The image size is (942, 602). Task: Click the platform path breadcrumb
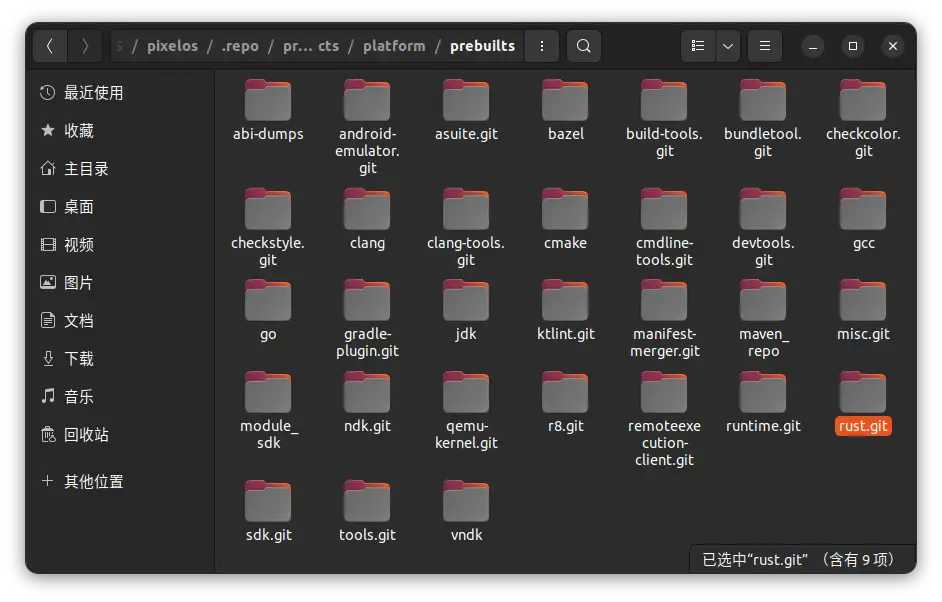394,46
